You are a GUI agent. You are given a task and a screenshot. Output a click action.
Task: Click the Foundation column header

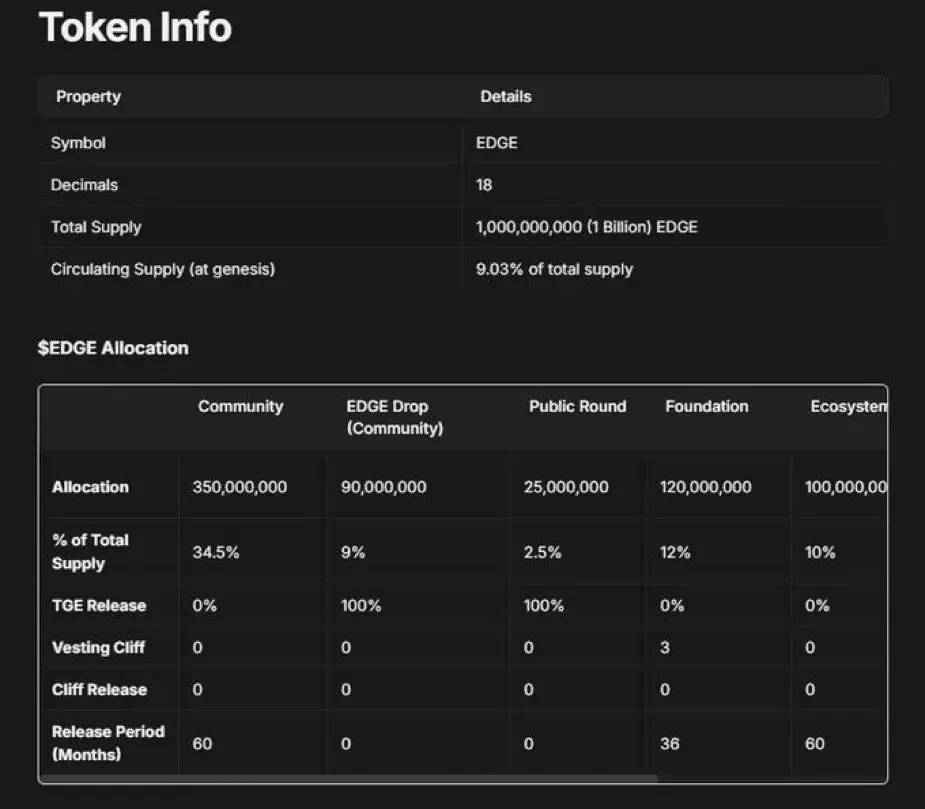(x=707, y=407)
